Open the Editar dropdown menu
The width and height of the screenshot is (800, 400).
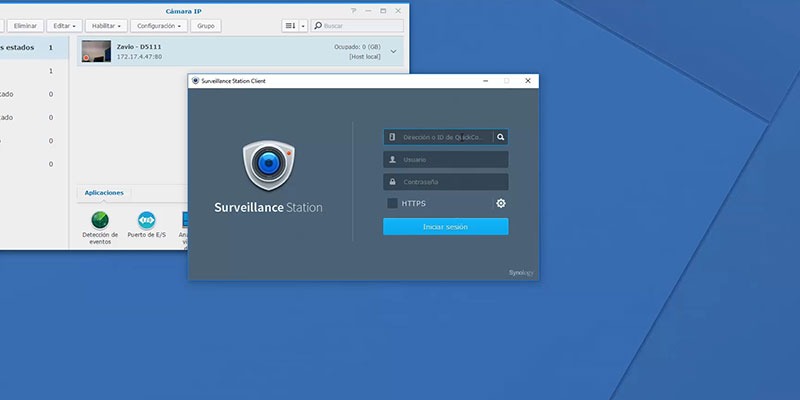[64, 26]
